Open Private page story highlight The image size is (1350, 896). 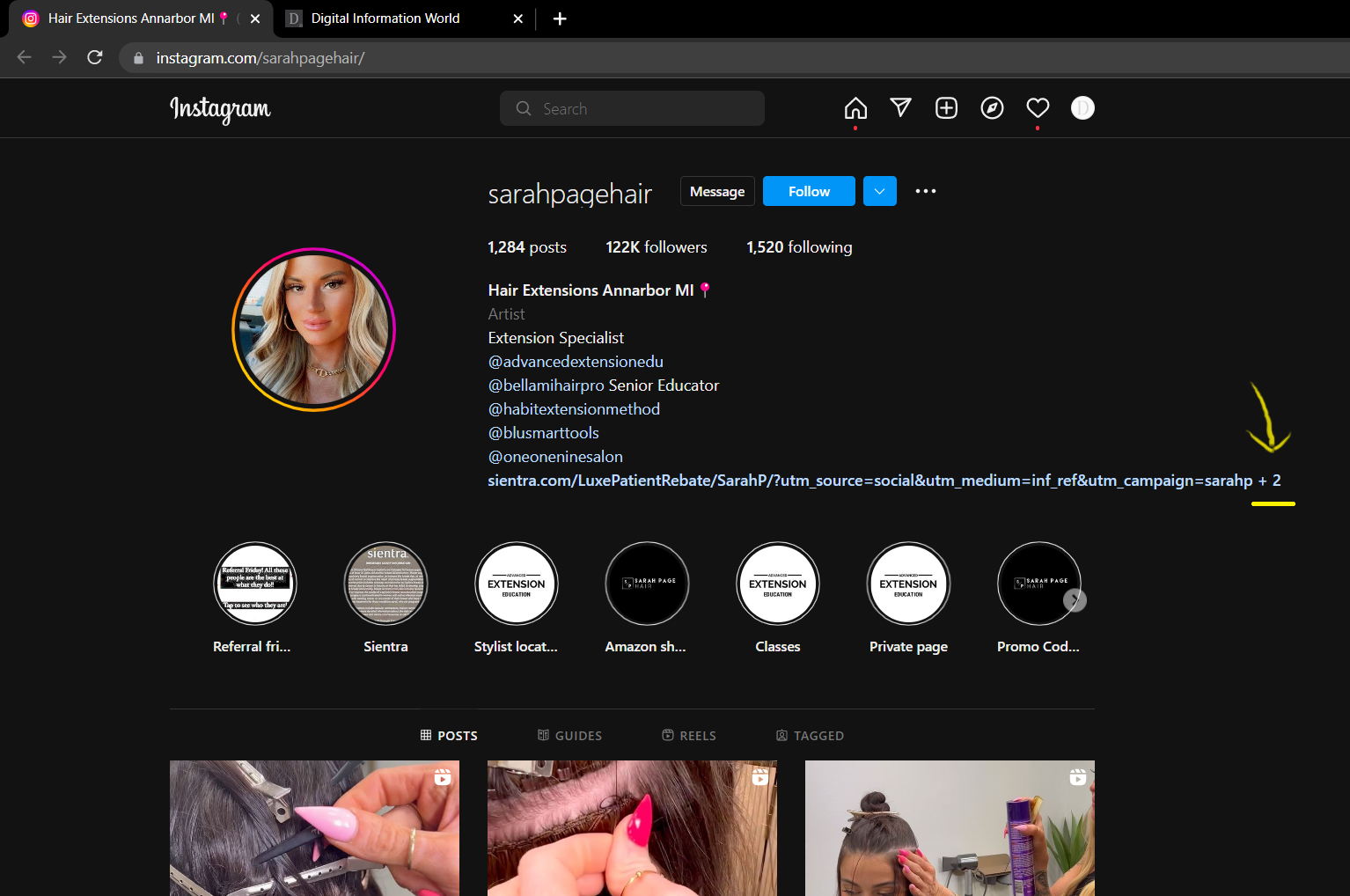pos(908,584)
